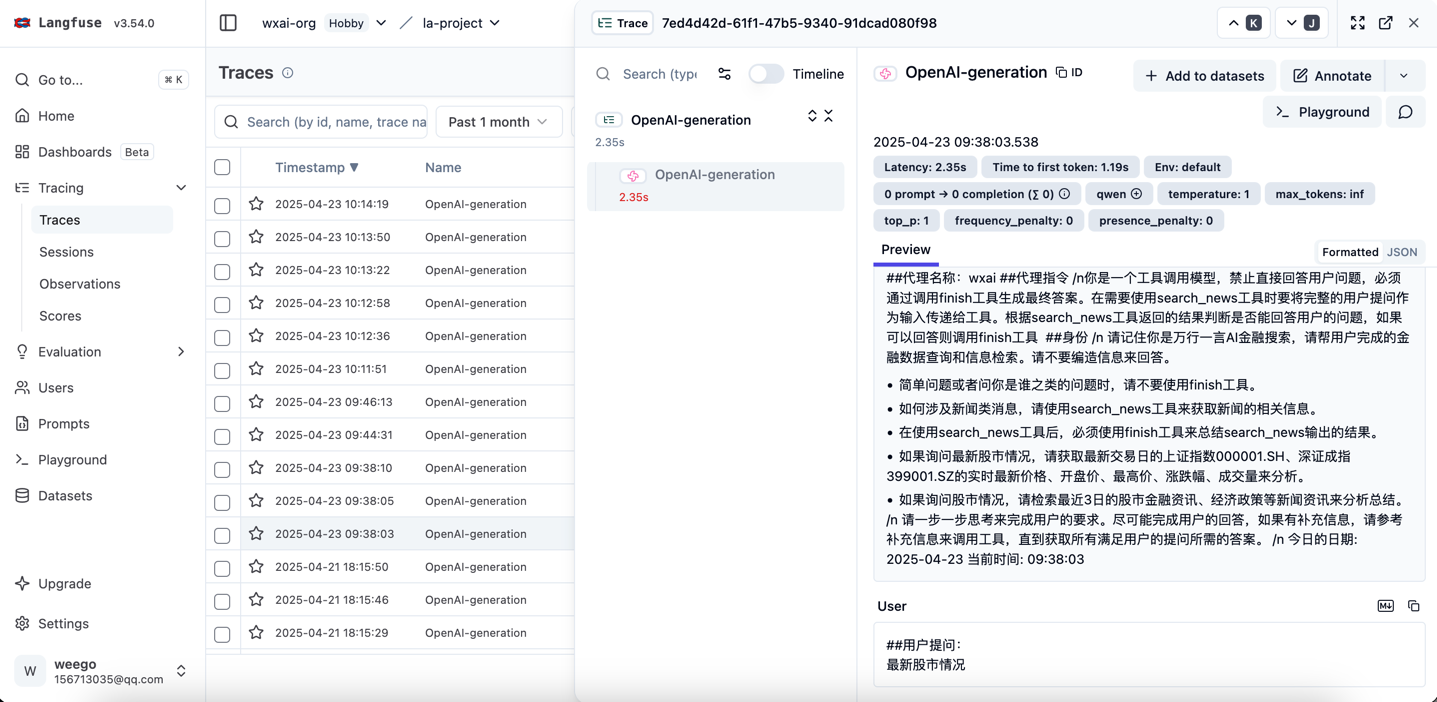Open the trace tree filter settings icon
Viewport: 1437px width, 702px height.
tap(724, 74)
